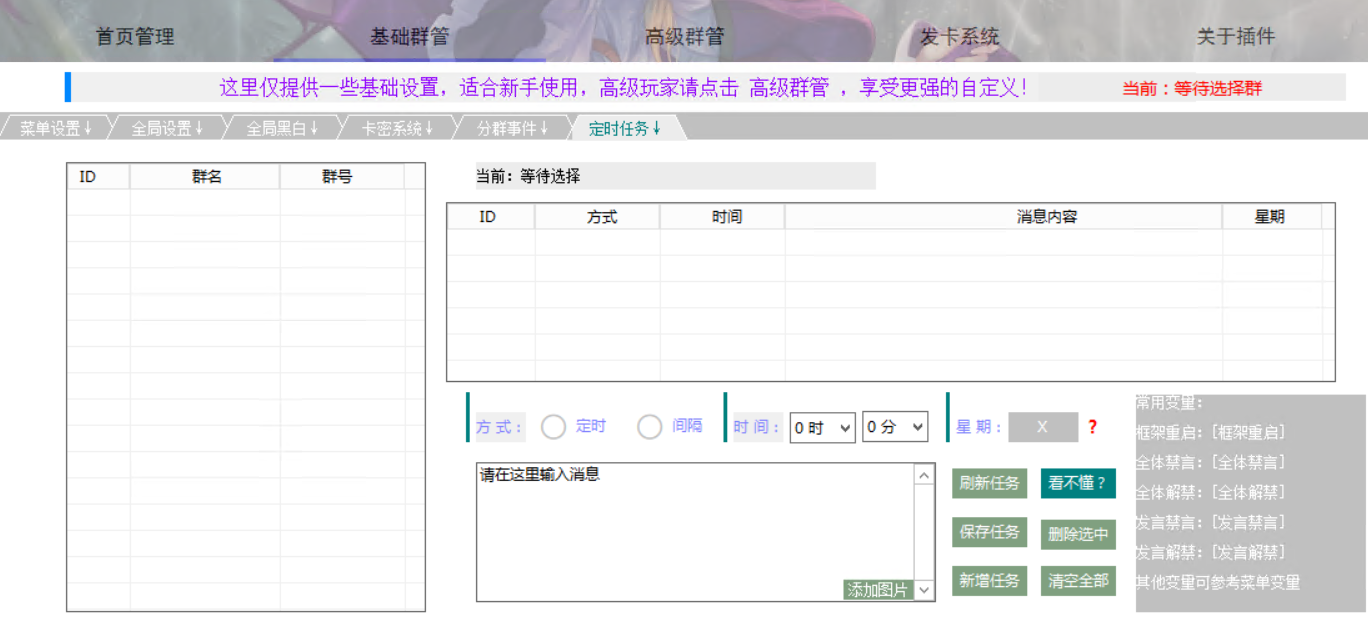Select the 菜单设置 tab

pos(56,128)
